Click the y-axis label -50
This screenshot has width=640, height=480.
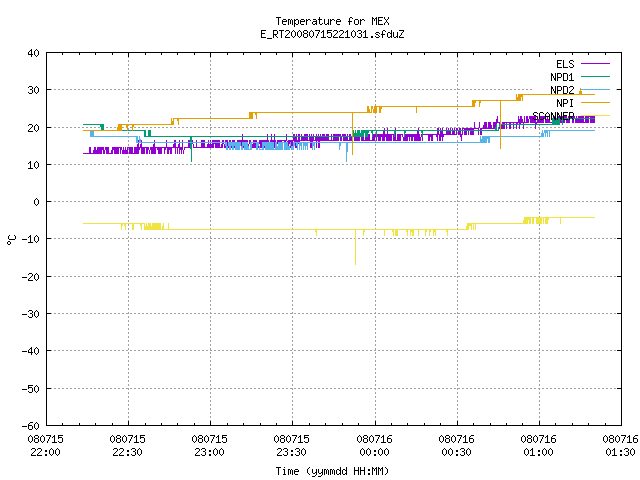click(x=31, y=388)
